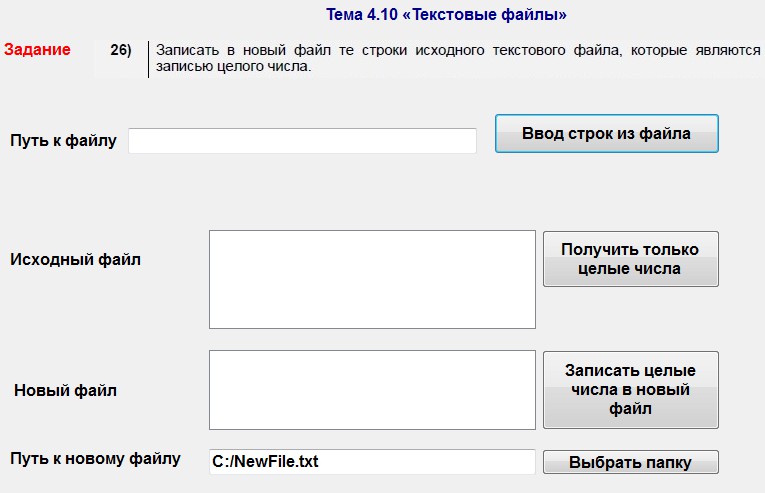Click the 'Новый файл' label
765x493 pixels.
click(65, 390)
